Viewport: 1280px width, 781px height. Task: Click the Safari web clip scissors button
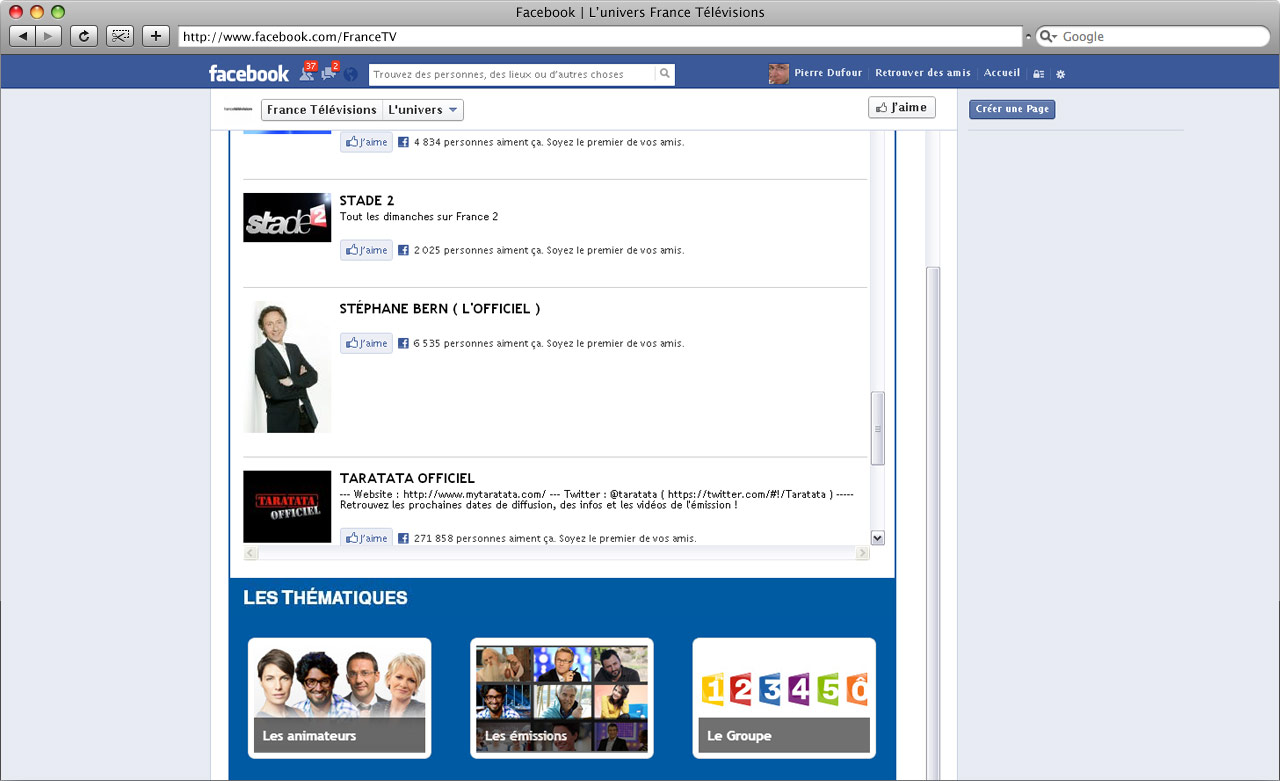(x=120, y=36)
